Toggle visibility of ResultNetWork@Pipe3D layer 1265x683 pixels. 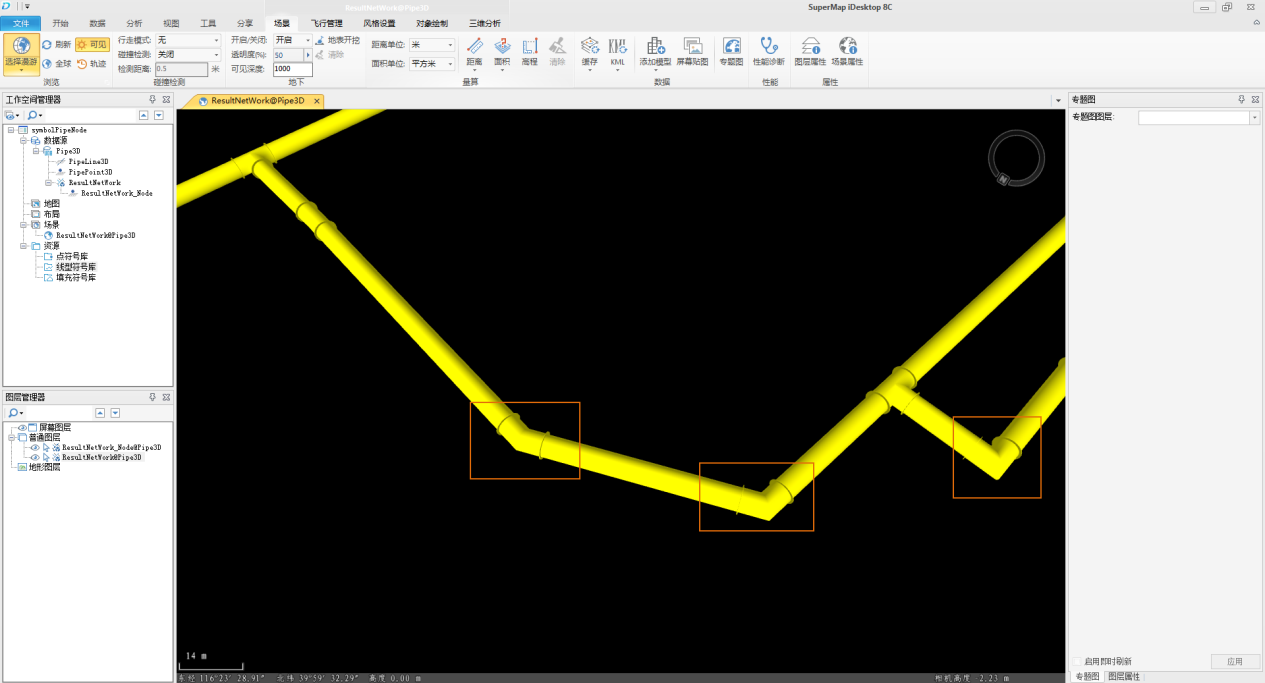[34, 457]
